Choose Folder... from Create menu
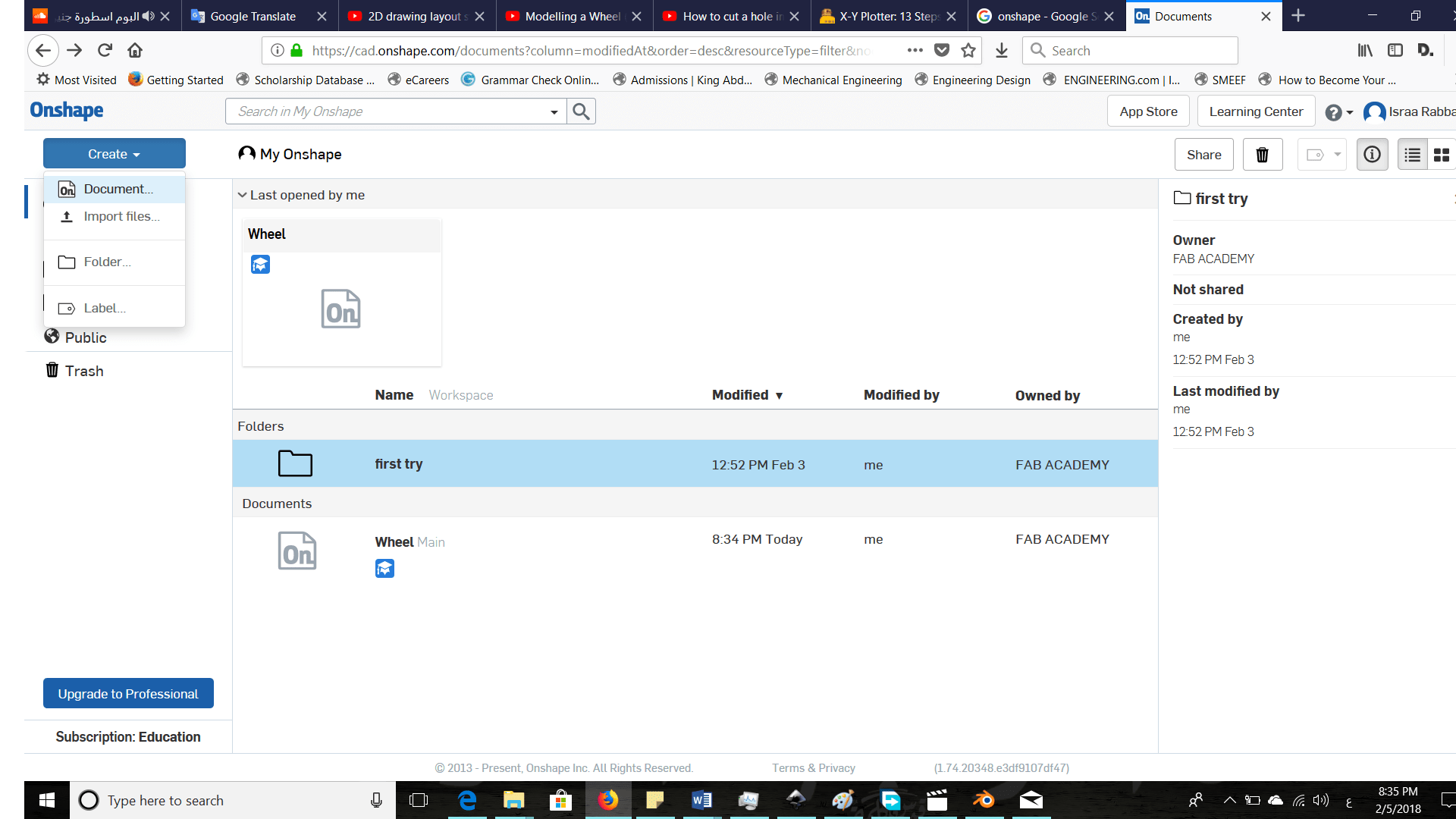 (x=115, y=262)
